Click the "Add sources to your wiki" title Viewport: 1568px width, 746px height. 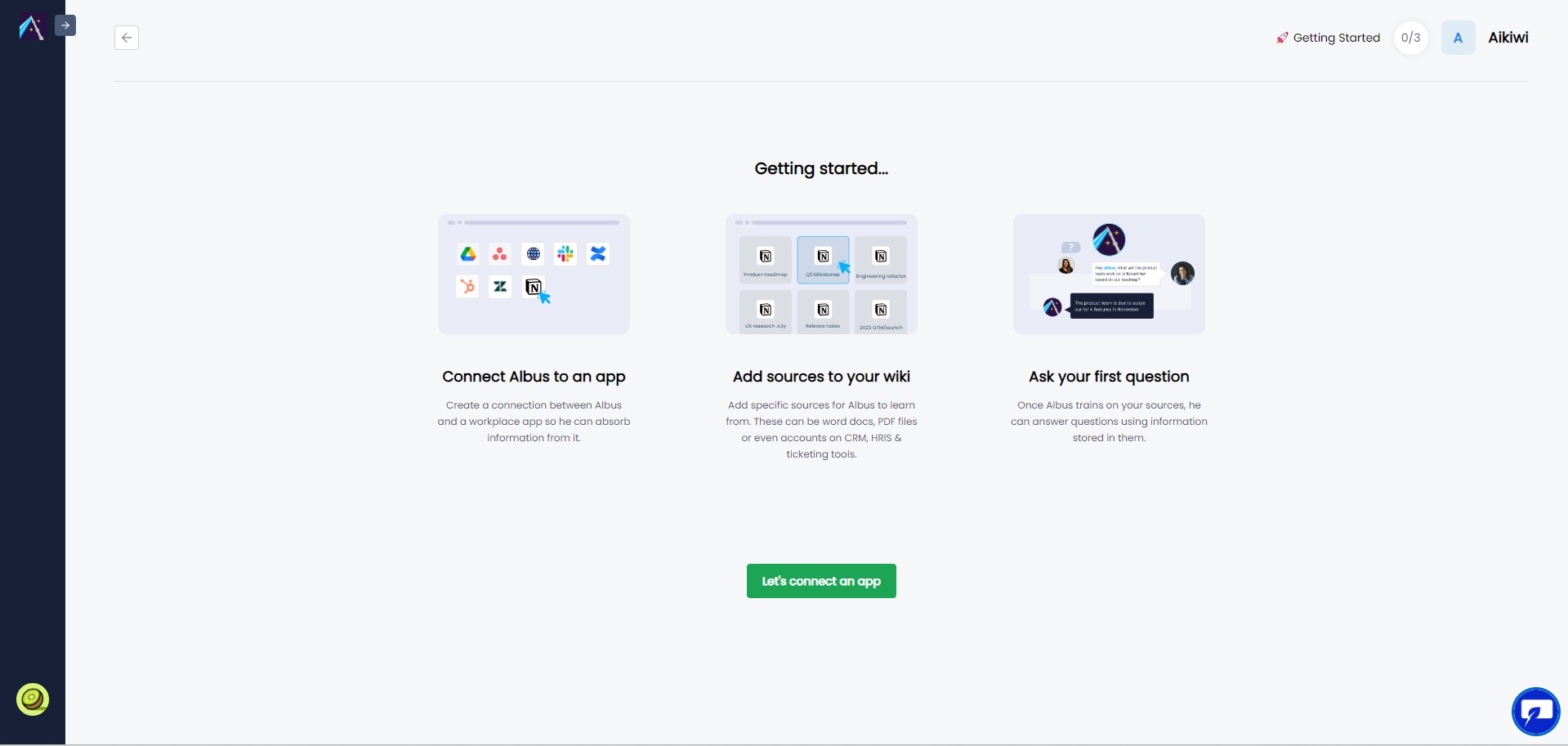point(821,377)
